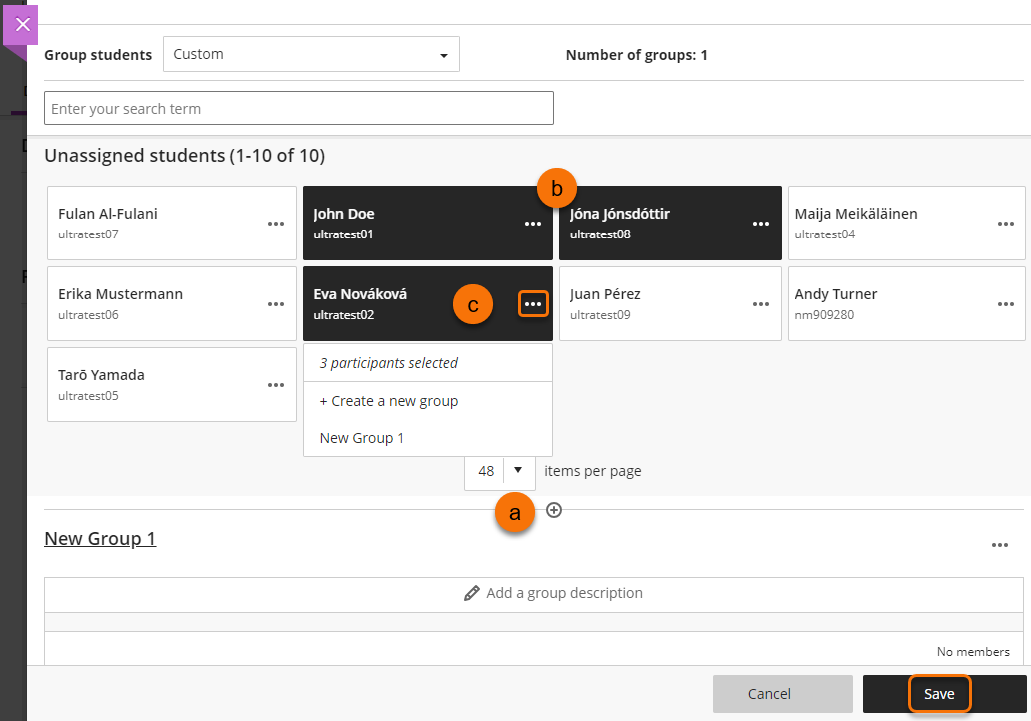Open options menu for Maija Meikäläinen

click(1006, 224)
